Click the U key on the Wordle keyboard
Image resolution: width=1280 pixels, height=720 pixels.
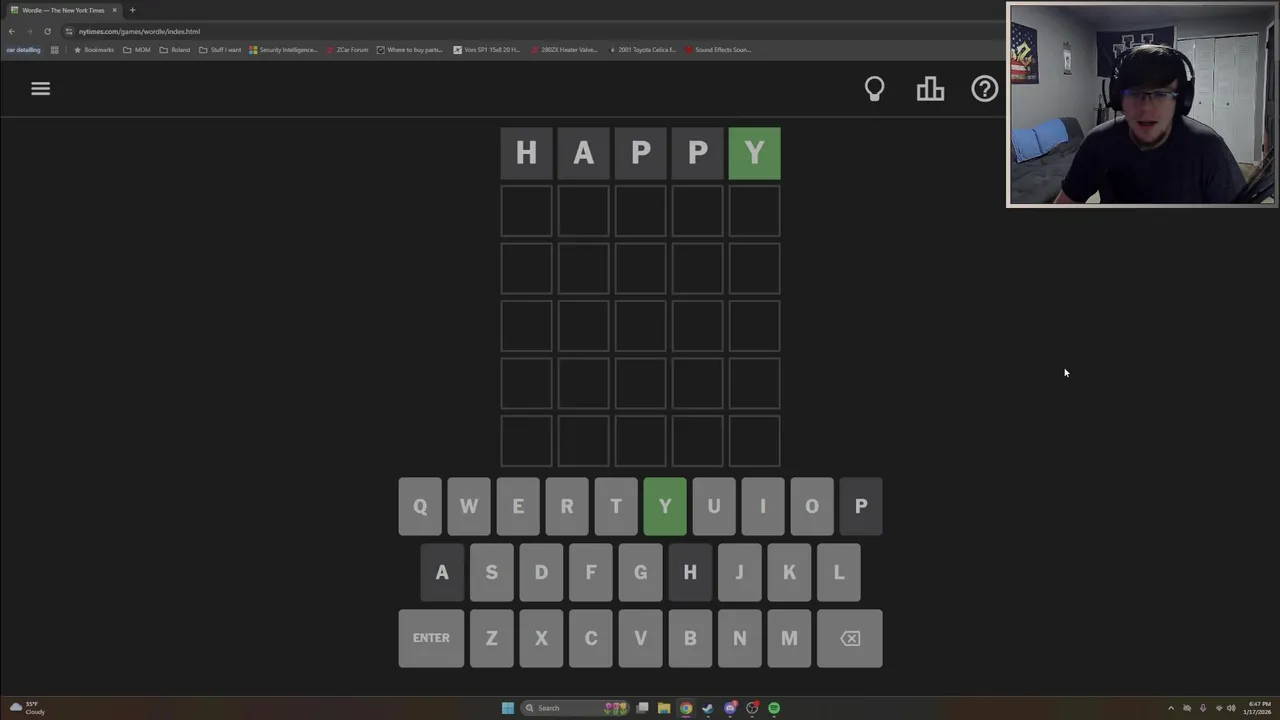(x=714, y=506)
